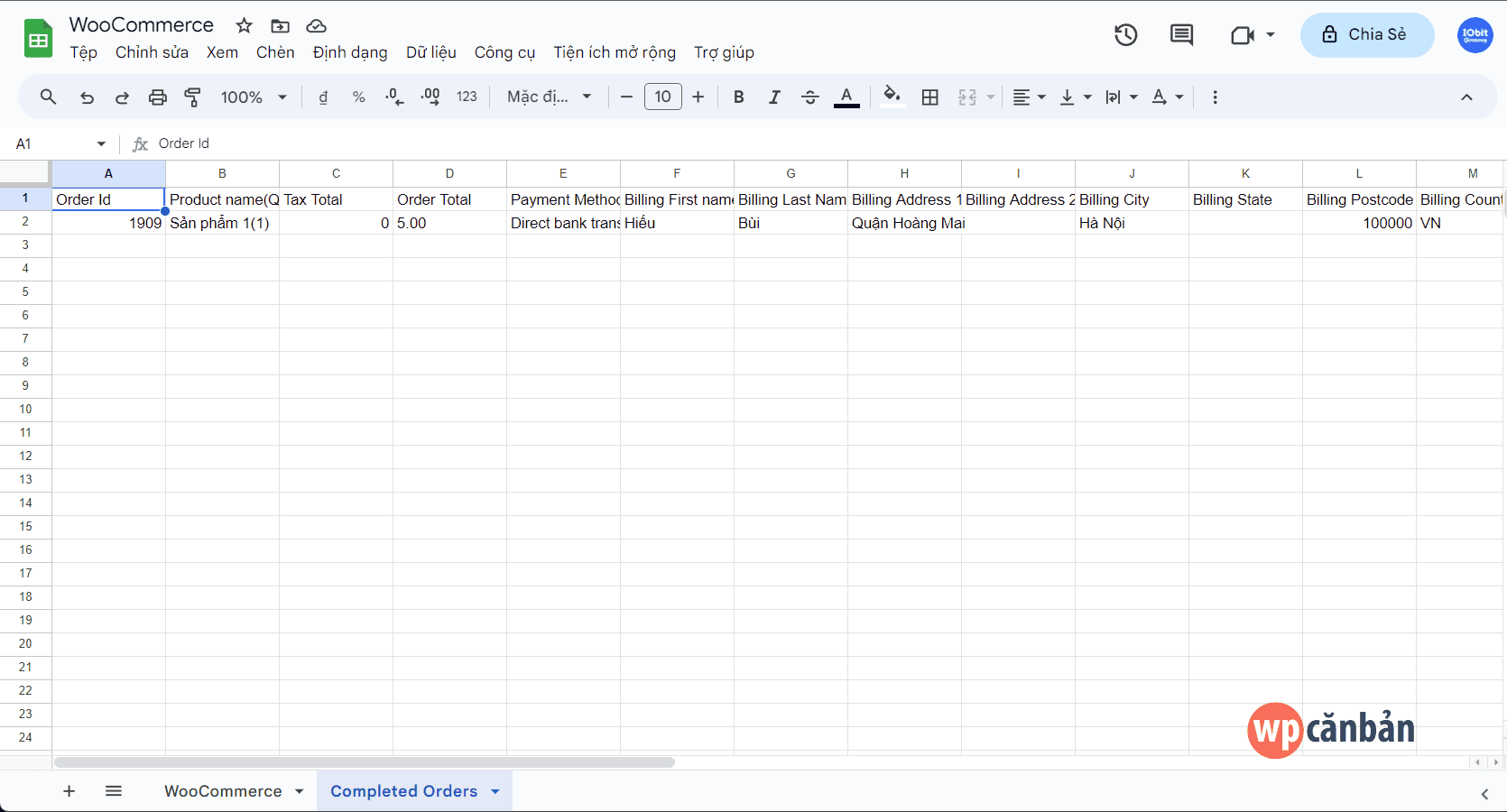
Task: Open the fill color swatch picker
Action: click(892, 97)
